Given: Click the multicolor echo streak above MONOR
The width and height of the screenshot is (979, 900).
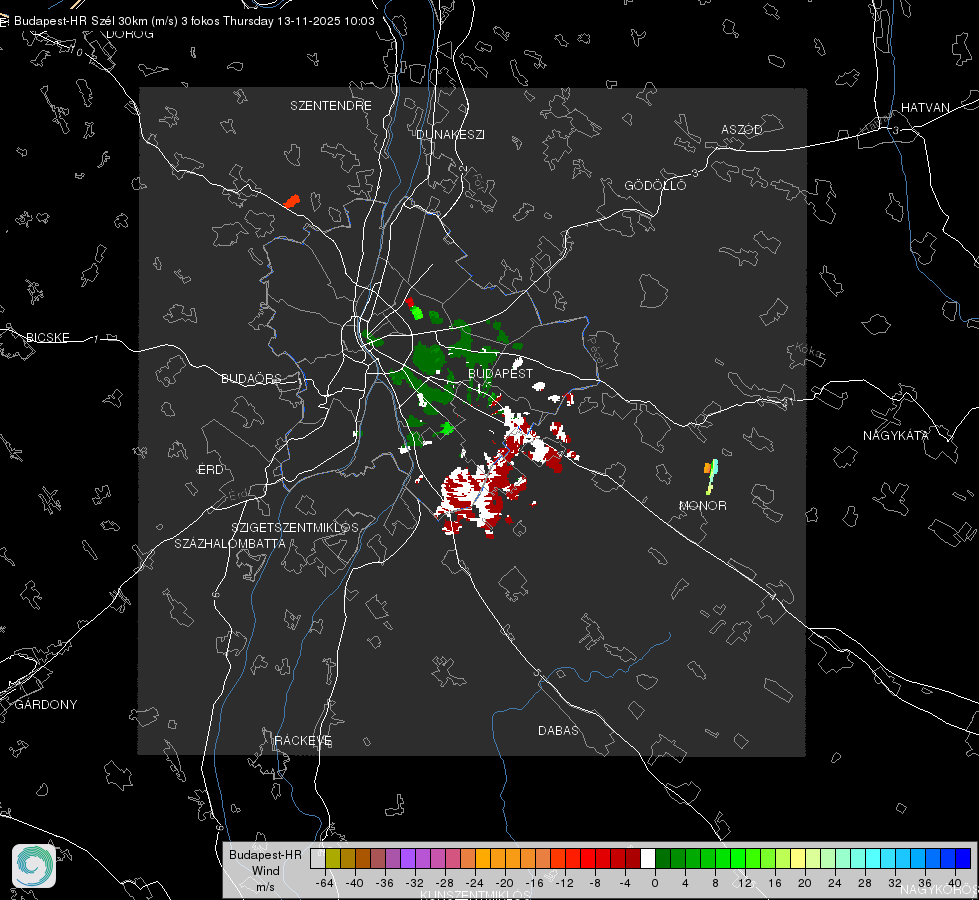Looking at the screenshot, I should [x=711, y=477].
